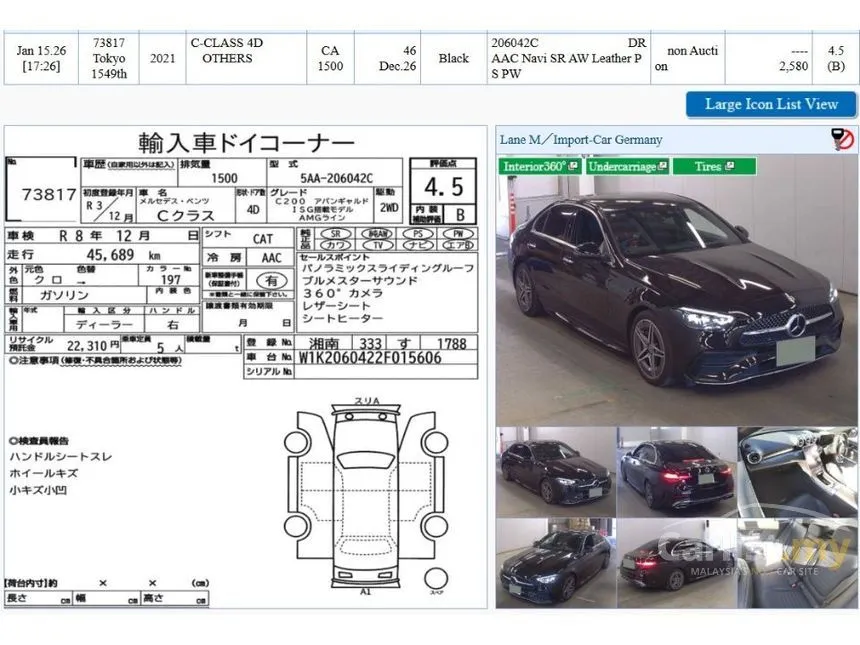This screenshot has width=860, height=645.
Task: Open the front three-quarter thumbnail in the top row
Action: tap(556, 472)
